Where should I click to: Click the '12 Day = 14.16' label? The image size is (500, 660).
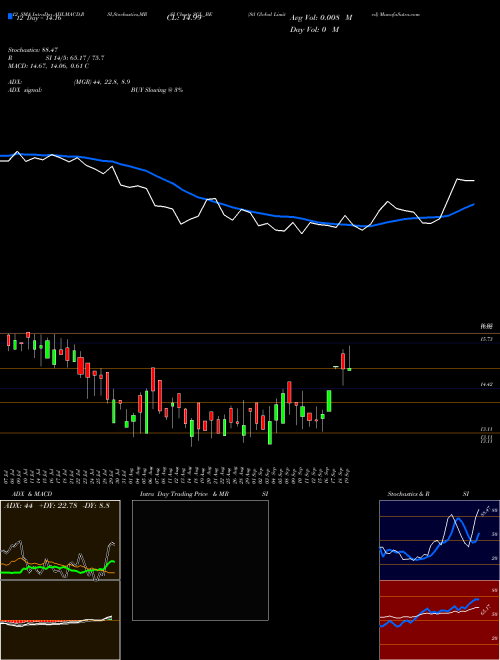[x=37, y=18]
